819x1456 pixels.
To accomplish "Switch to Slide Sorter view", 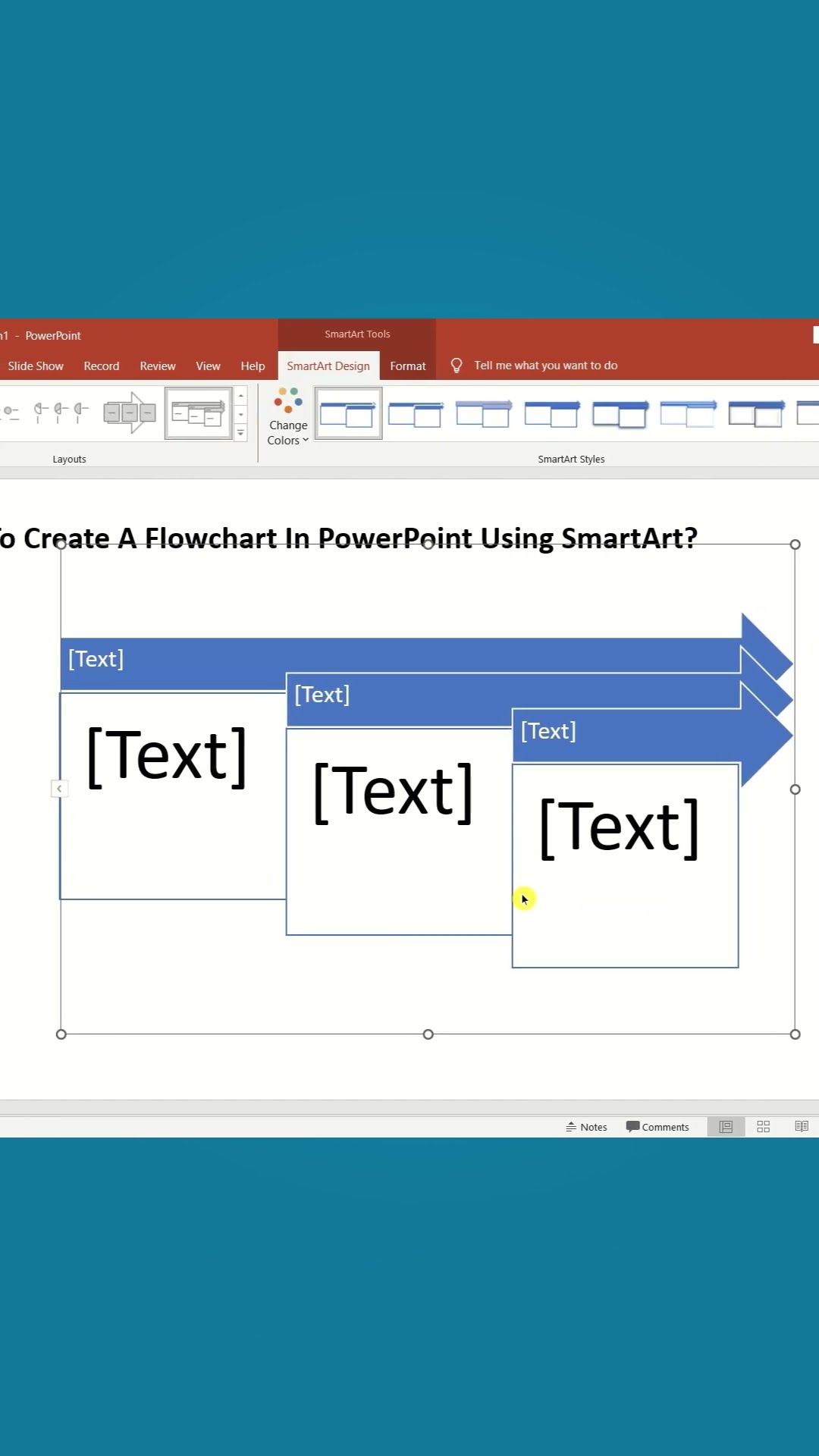I will [x=764, y=1127].
